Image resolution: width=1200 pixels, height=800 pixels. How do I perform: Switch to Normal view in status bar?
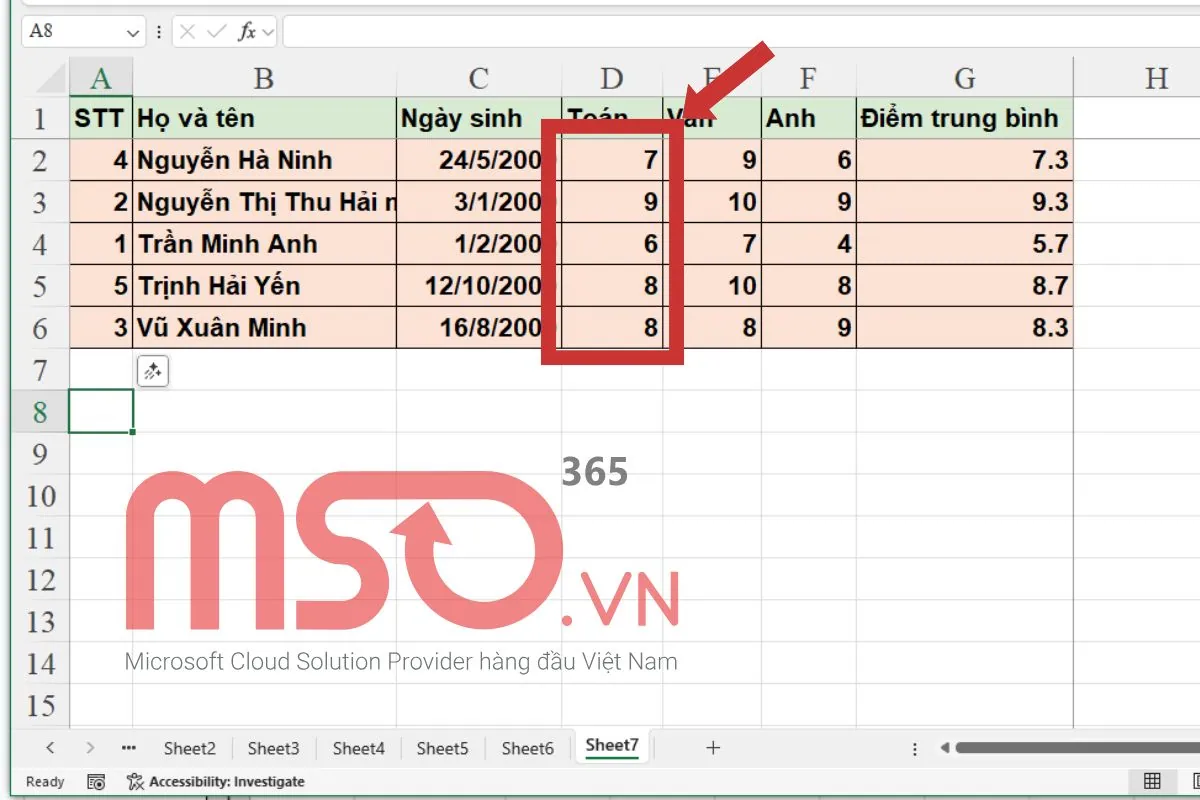(x=1152, y=781)
